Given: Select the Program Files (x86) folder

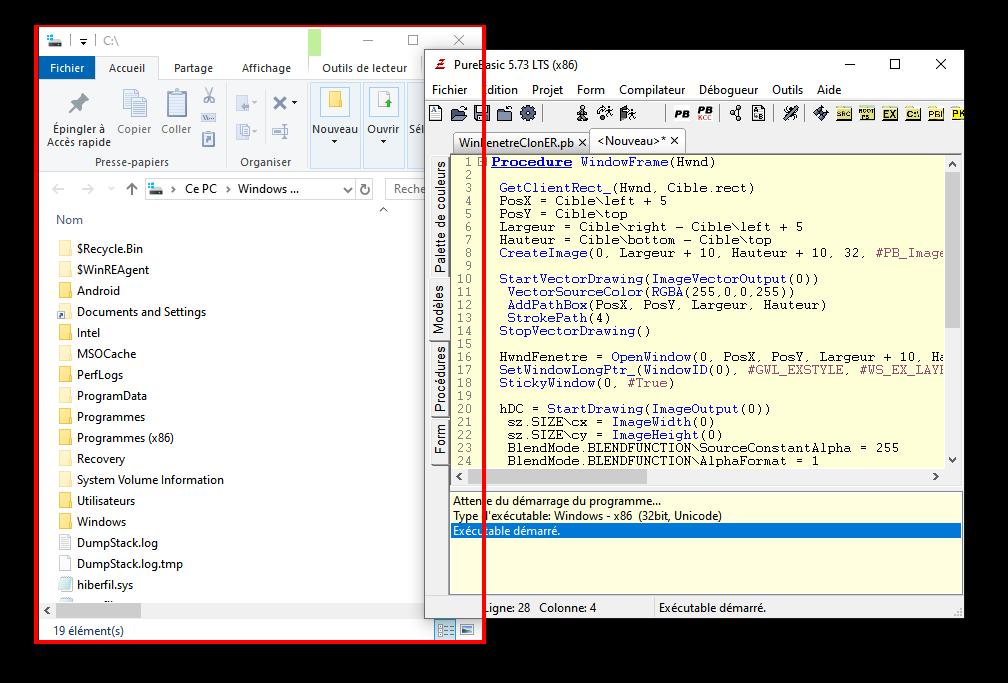Looking at the screenshot, I should pyautogui.click(x=124, y=438).
